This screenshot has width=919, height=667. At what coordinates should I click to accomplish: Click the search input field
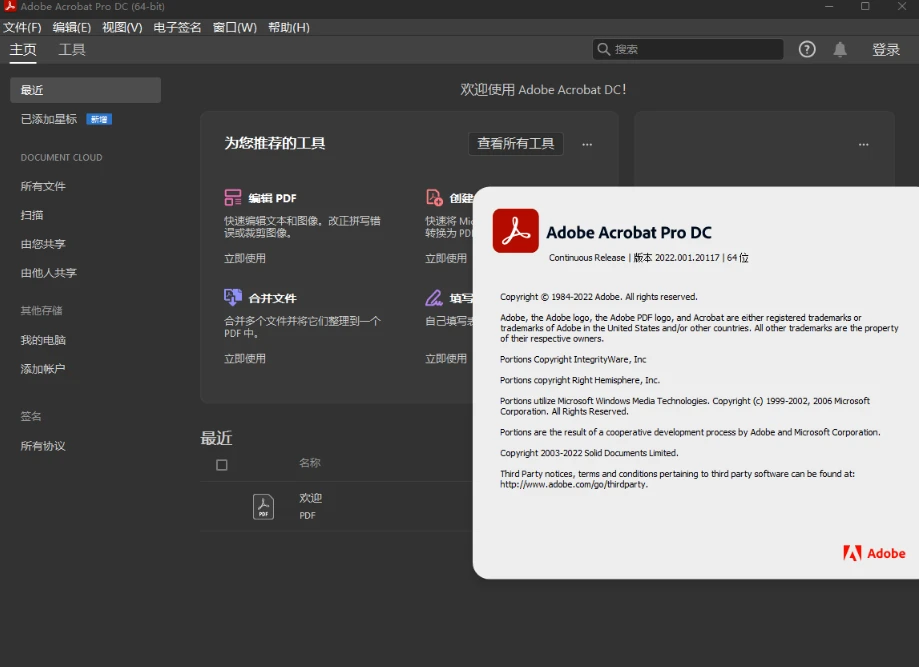(x=687, y=49)
